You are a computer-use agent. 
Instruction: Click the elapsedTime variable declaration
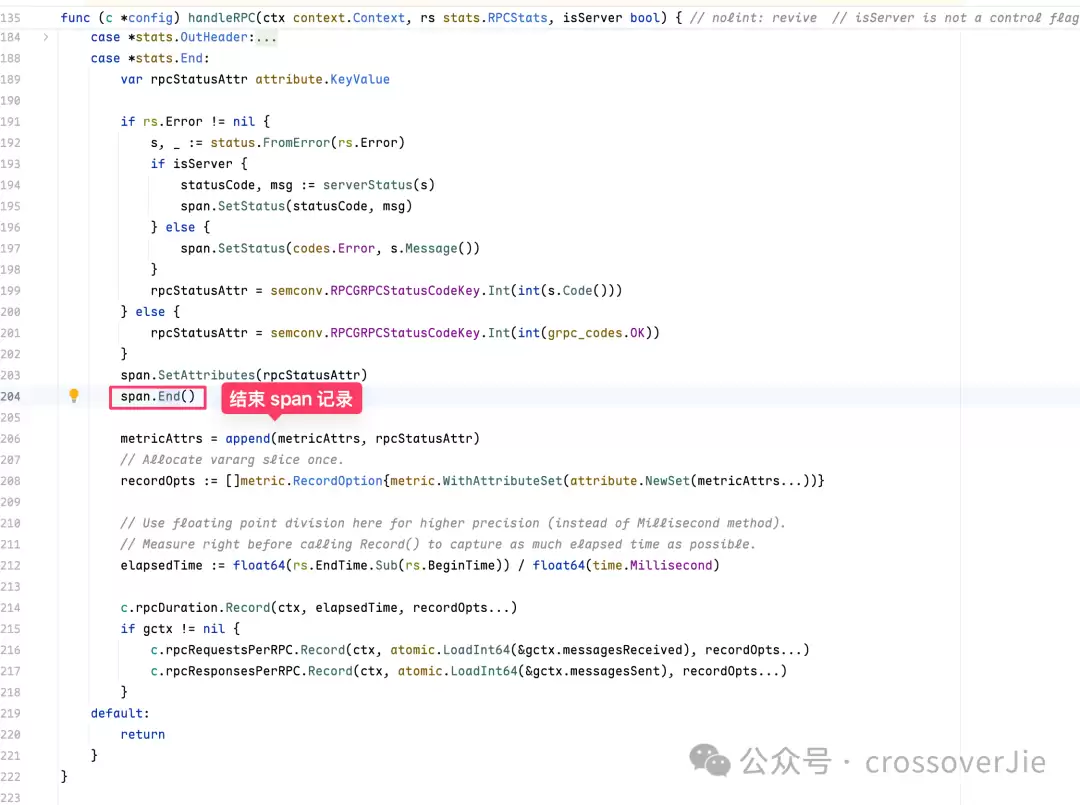pos(161,565)
